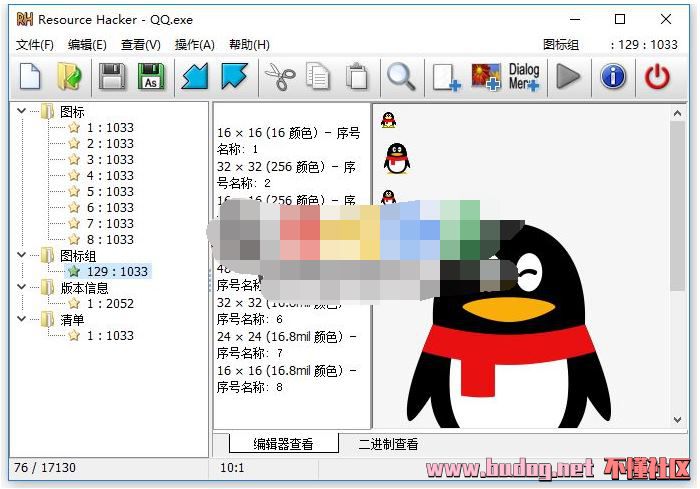Click the preview pane vertical scrollbar thumb
The width and height of the screenshot is (700, 489).
tap(677, 205)
